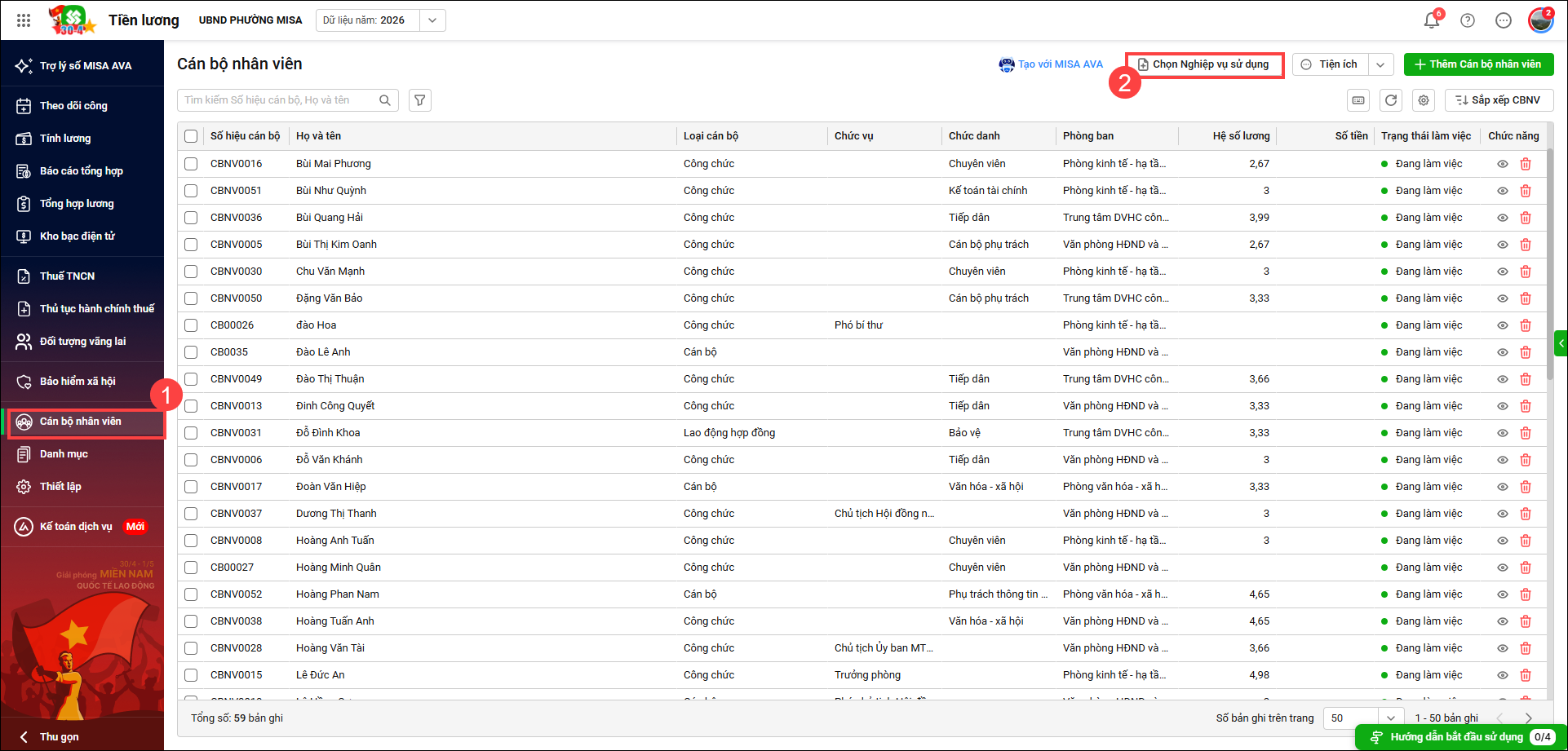Open Thuế TNCN menu
This screenshot has width=1568, height=751.
coord(82,276)
